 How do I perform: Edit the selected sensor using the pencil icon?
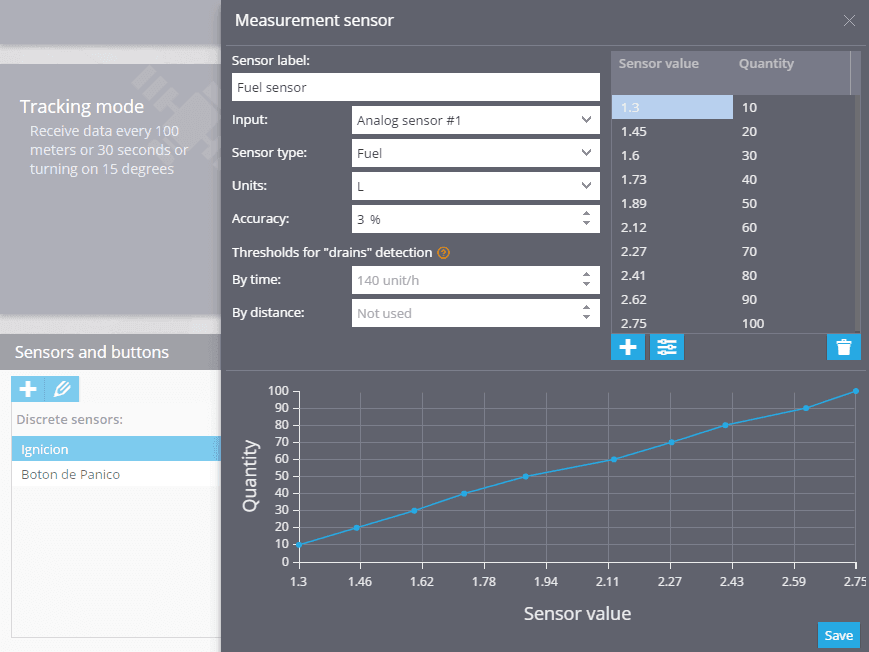pos(56,388)
